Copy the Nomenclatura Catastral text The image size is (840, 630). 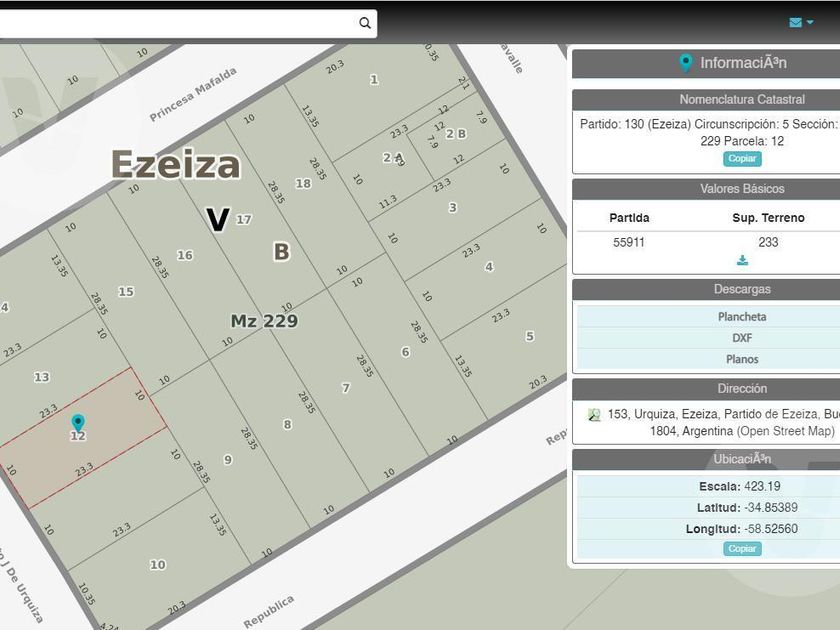[x=742, y=159]
